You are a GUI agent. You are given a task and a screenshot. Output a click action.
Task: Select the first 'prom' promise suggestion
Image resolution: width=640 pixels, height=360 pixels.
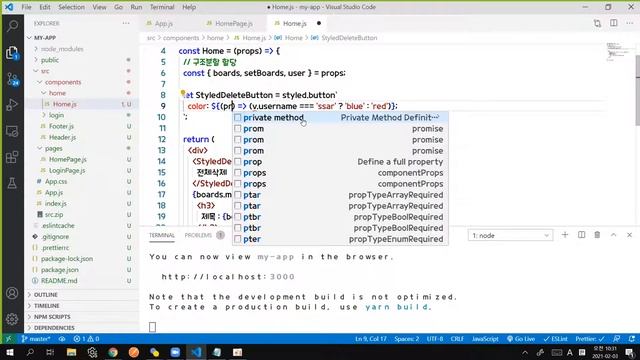[340, 129]
